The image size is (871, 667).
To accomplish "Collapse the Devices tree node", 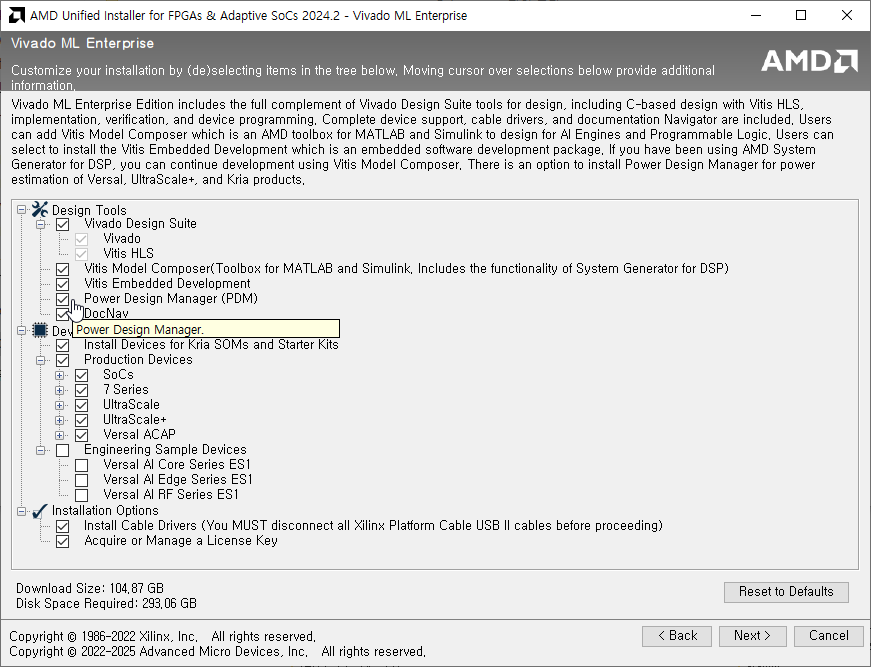I will click(x=21, y=330).
